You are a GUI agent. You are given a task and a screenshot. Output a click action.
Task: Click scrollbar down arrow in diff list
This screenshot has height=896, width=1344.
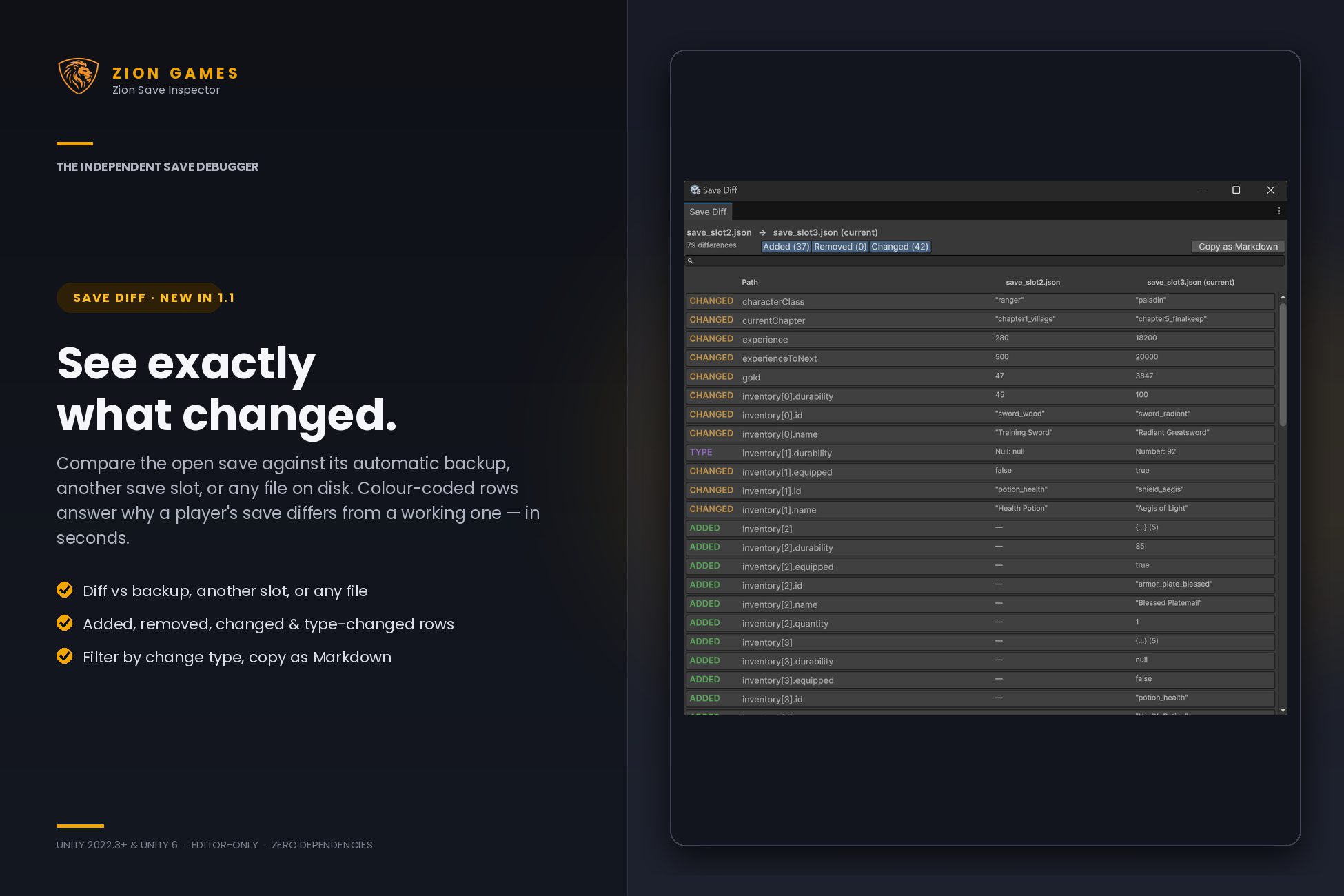(1283, 710)
